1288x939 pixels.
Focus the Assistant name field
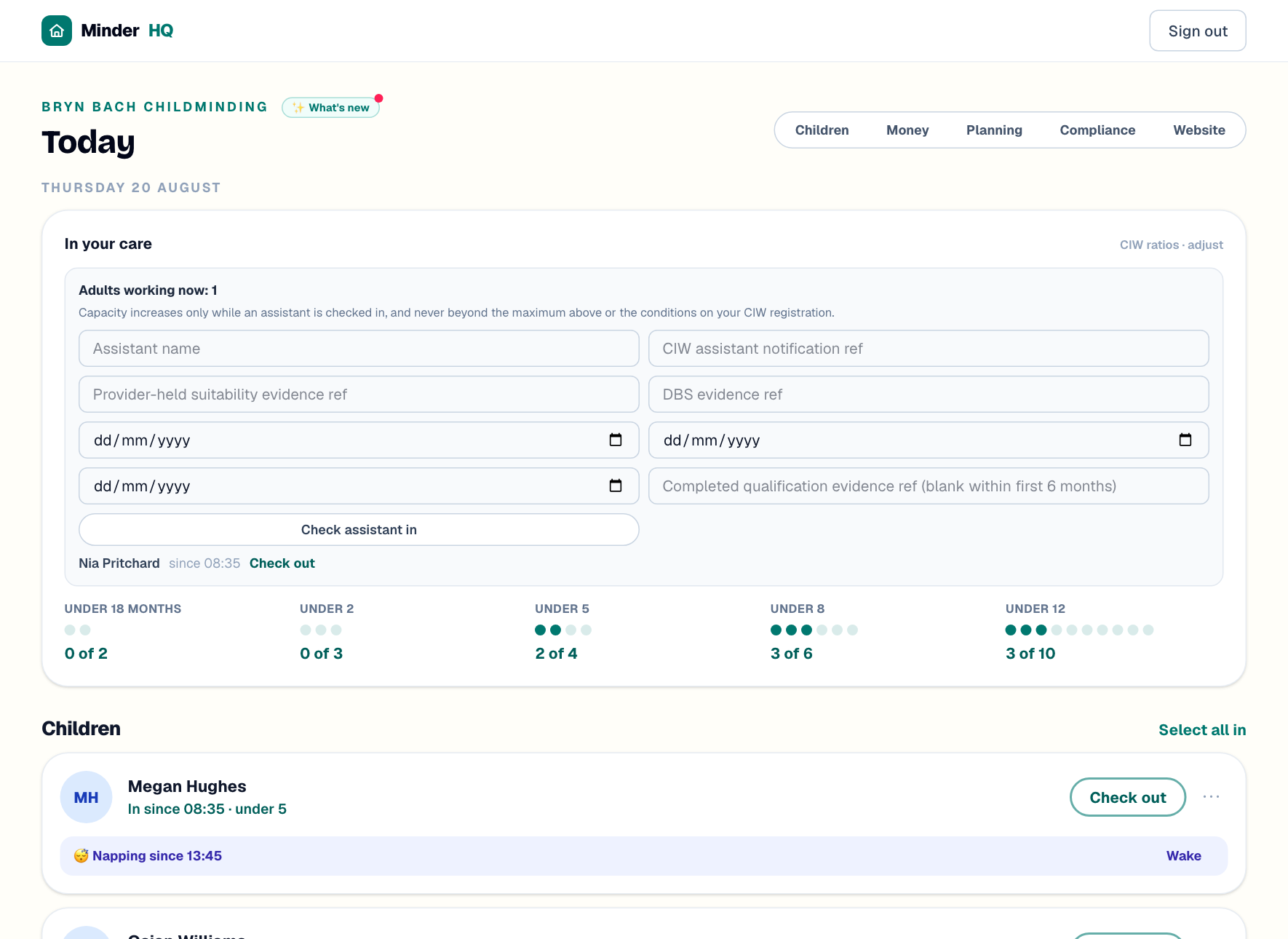[359, 349]
